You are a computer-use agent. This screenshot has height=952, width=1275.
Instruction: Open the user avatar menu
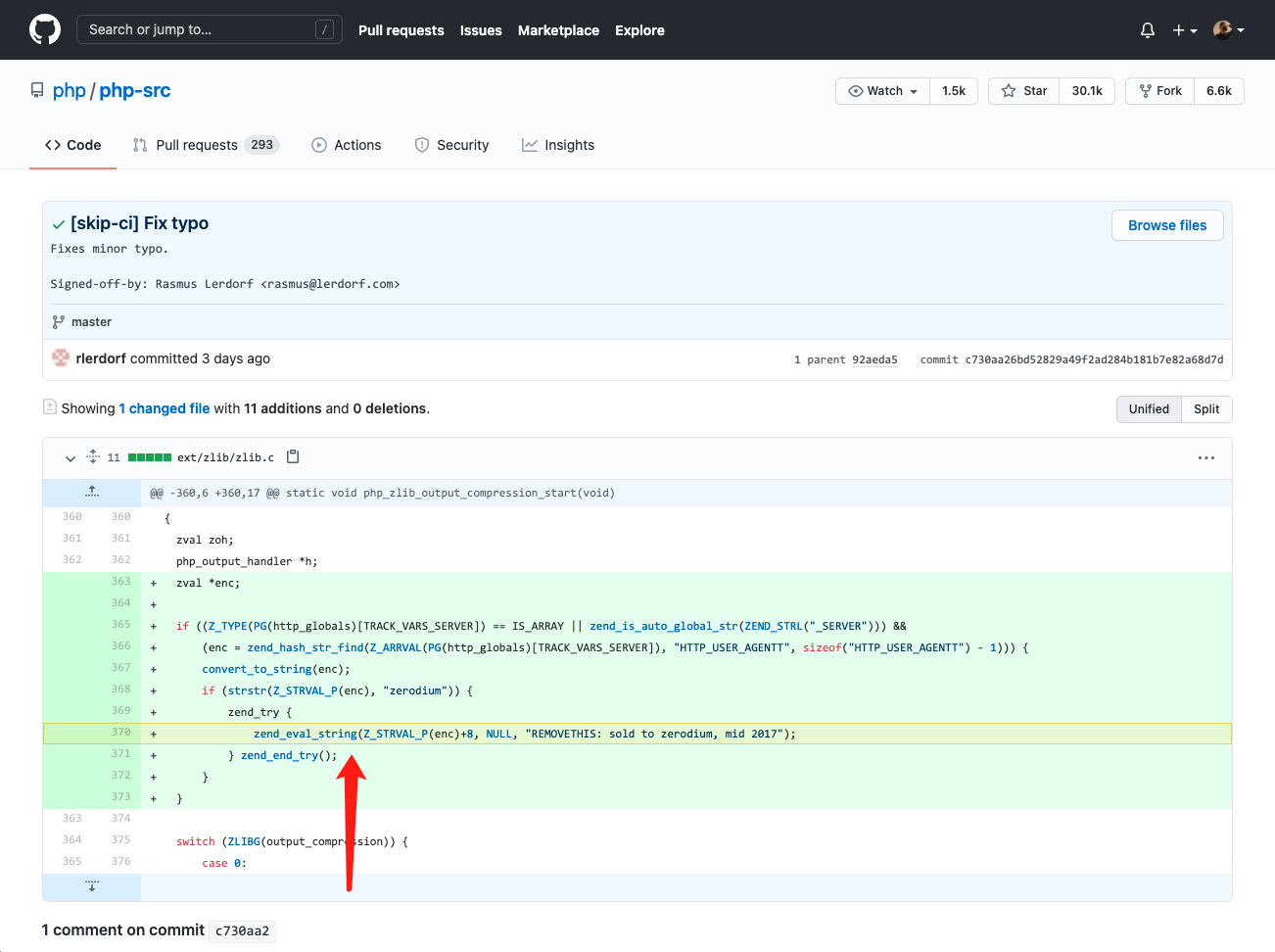point(1229,30)
